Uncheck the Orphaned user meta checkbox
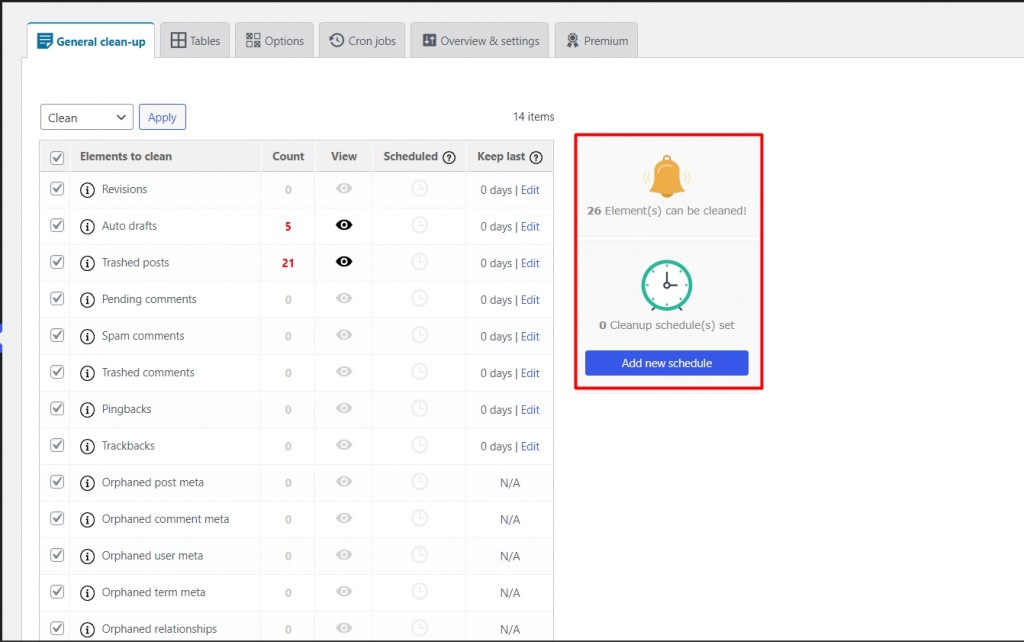Viewport: 1024px width, 642px height. pyautogui.click(x=57, y=554)
